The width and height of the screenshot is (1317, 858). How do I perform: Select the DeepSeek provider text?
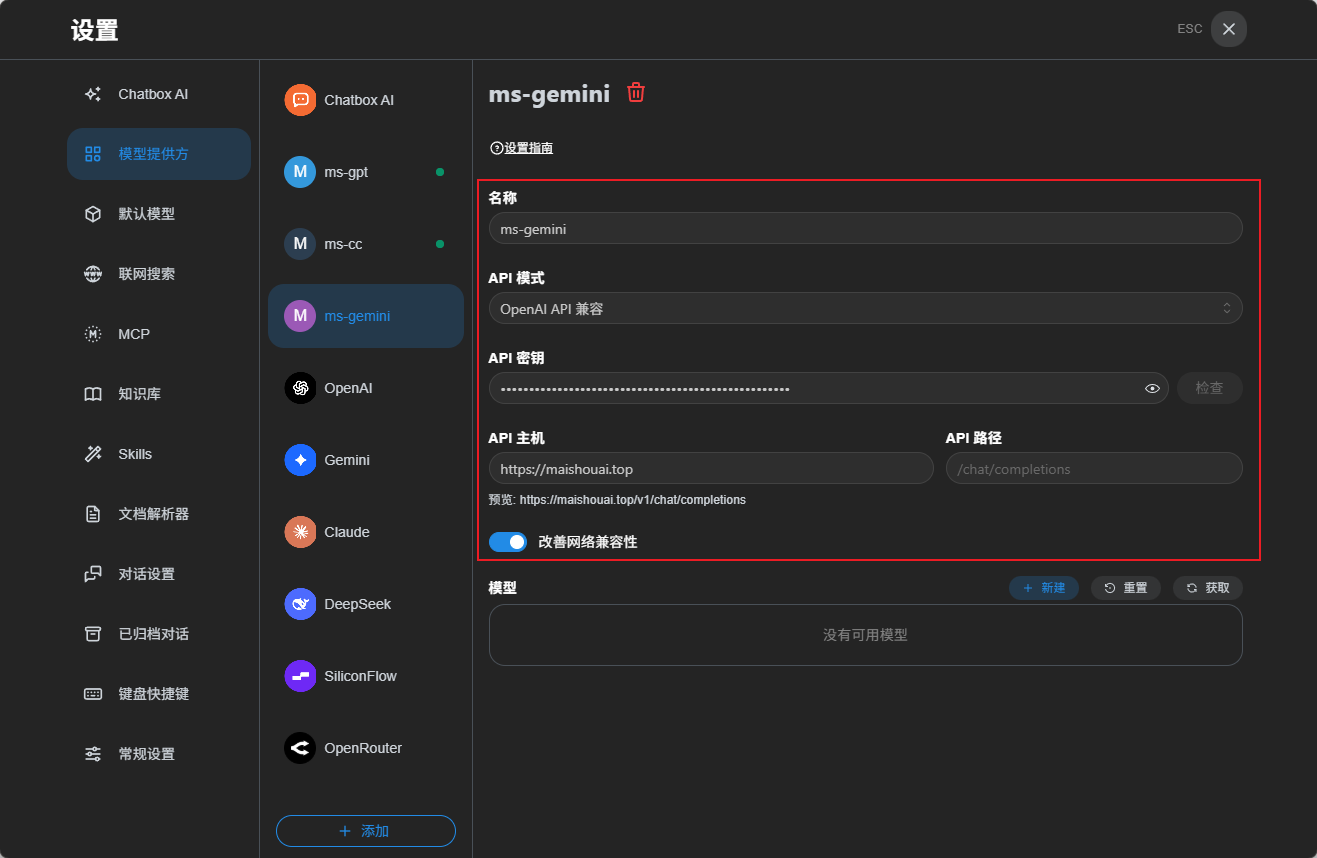coord(358,604)
